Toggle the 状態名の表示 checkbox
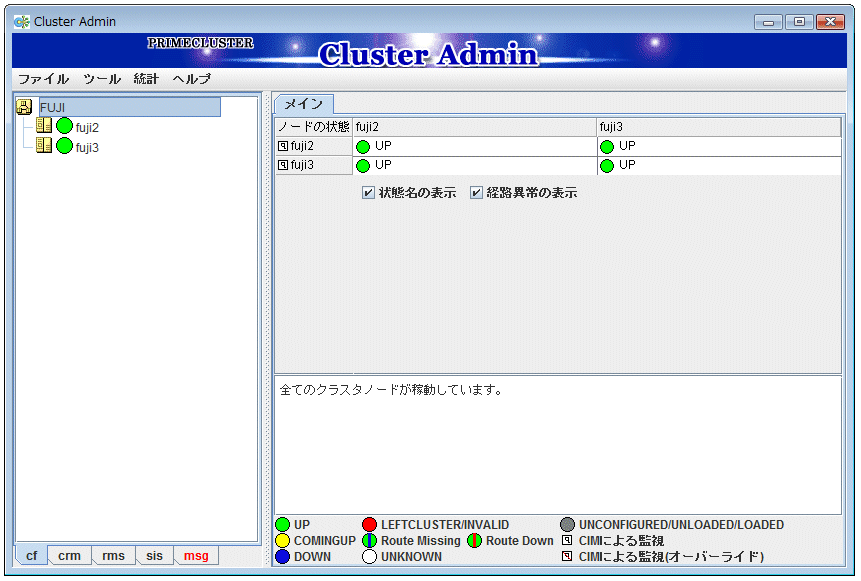 (368, 193)
